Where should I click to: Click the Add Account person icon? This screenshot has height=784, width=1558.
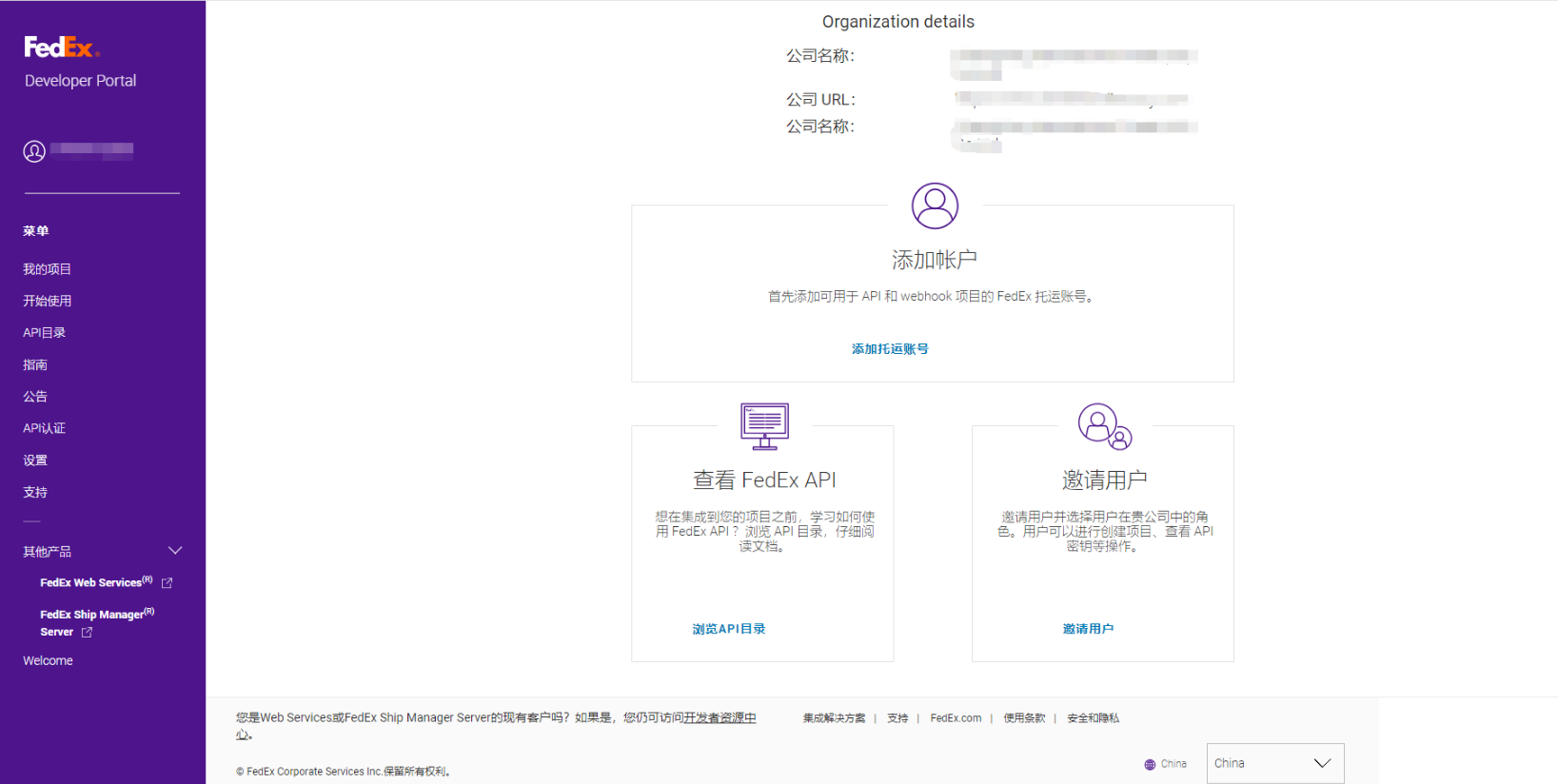tap(935, 206)
